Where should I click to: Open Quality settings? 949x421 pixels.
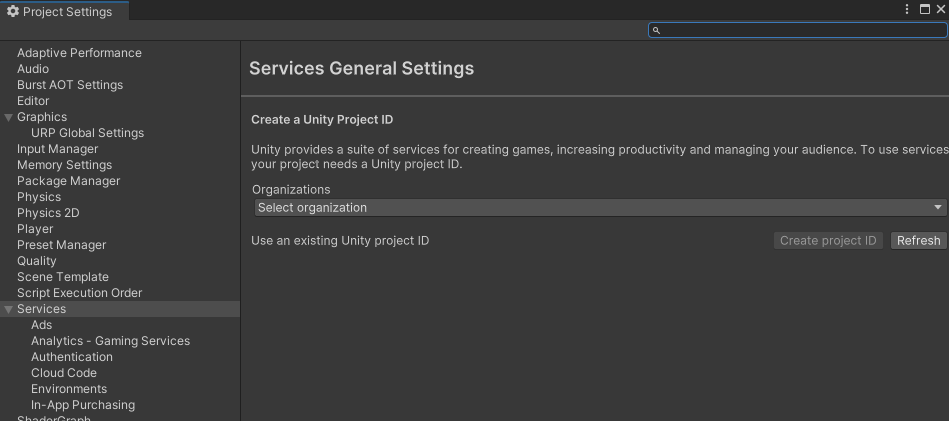coord(36,261)
